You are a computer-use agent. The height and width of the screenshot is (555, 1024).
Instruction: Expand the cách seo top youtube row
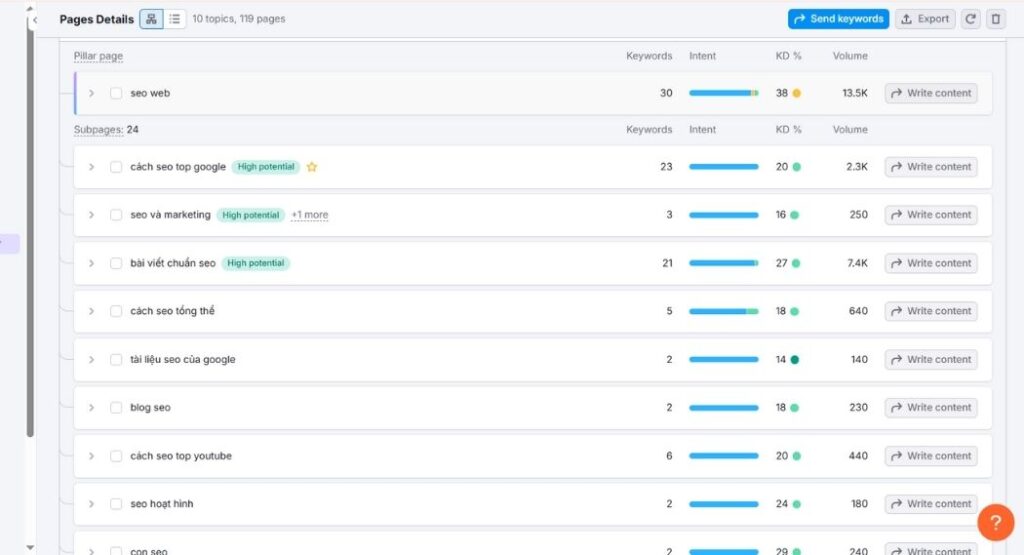point(91,456)
